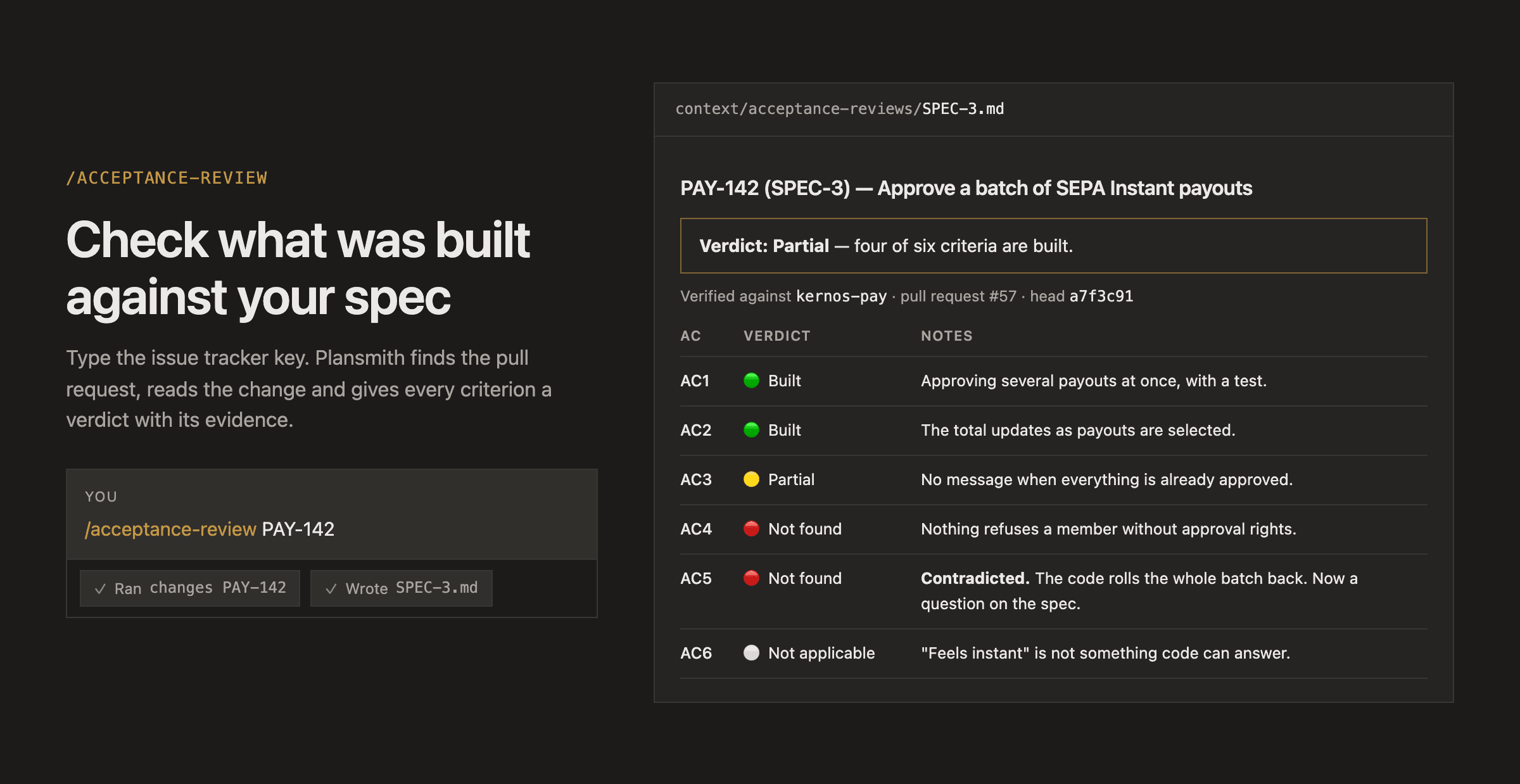The width and height of the screenshot is (1520, 784).
Task: Click the head commit a7f3c91
Action: [x=1101, y=296]
